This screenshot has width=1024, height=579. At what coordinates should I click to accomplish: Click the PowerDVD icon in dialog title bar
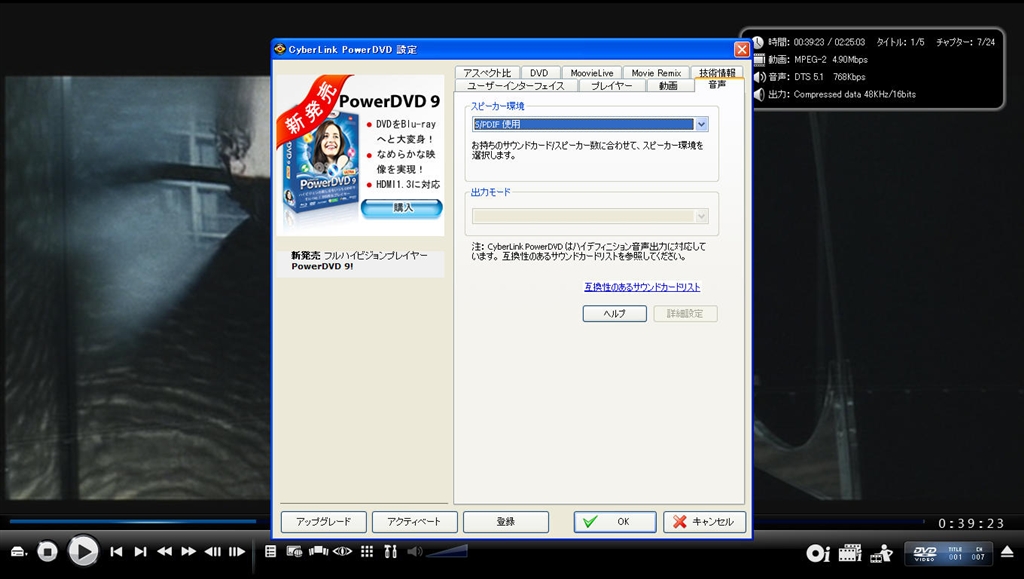pyautogui.click(x=280, y=49)
